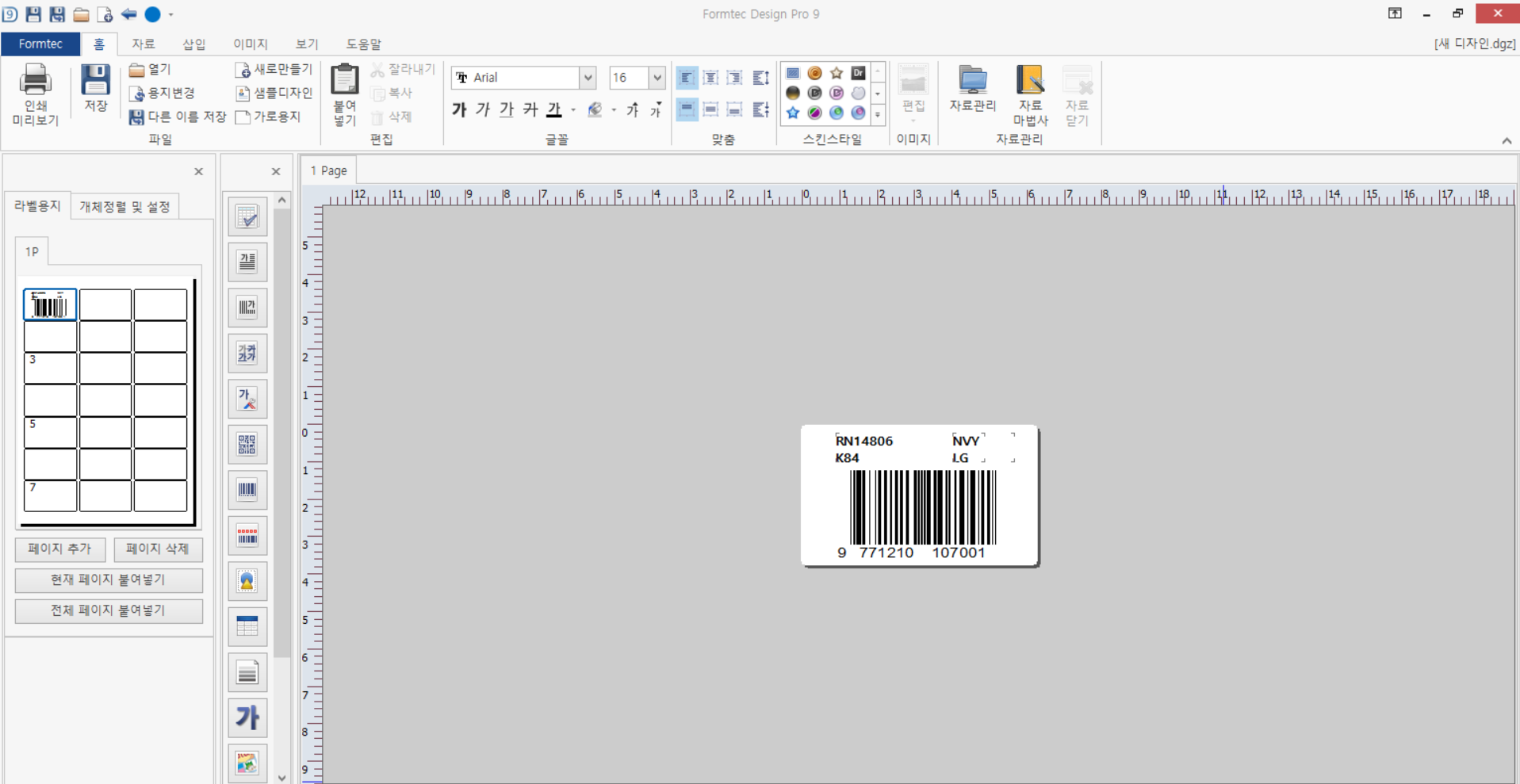This screenshot has height=784, width=1520.
Task: Select the word-art 가 tool with pen
Action: click(x=247, y=399)
